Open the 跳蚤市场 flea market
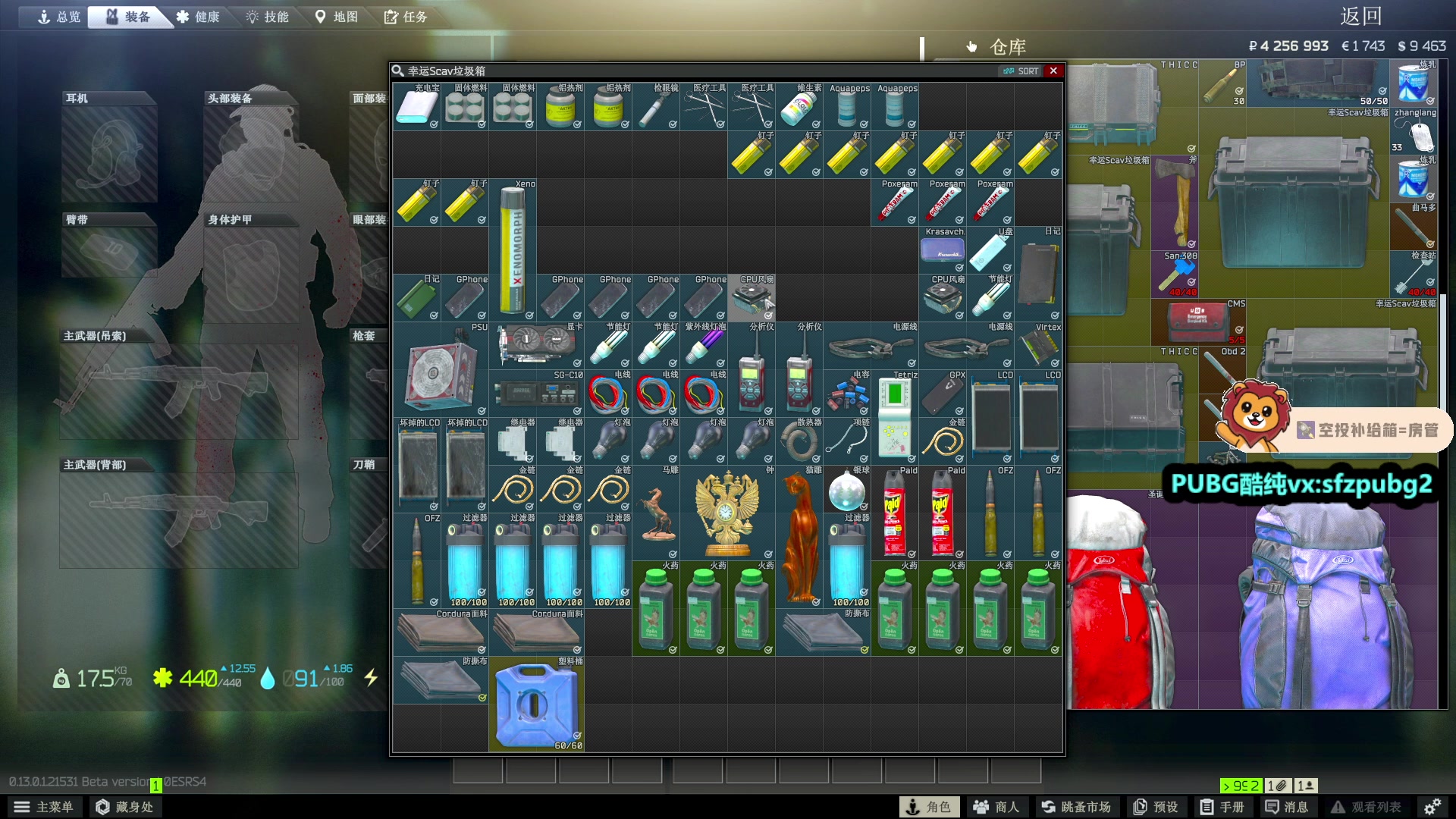Image resolution: width=1456 pixels, height=819 pixels. [x=1076, y=807]
